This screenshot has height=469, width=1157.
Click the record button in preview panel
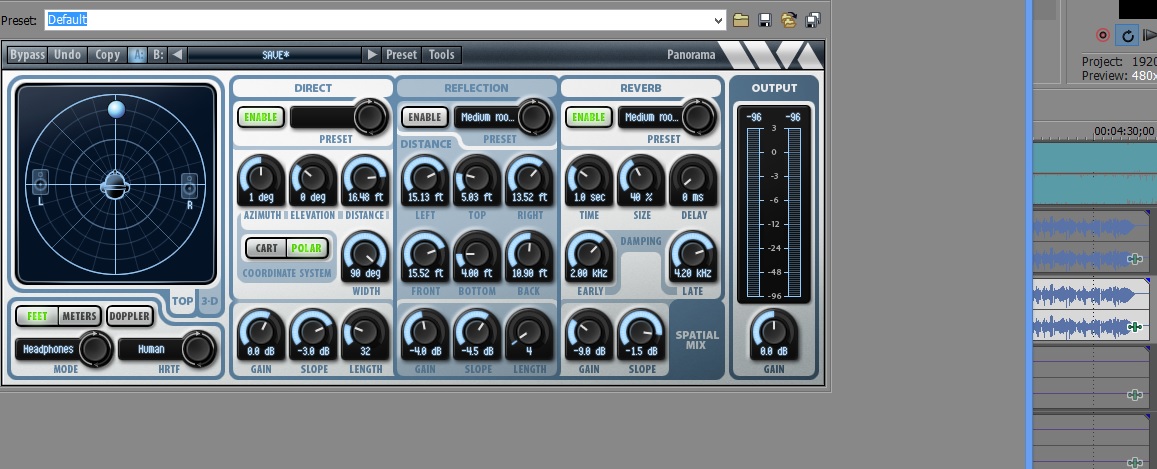tap(1102, 35)
